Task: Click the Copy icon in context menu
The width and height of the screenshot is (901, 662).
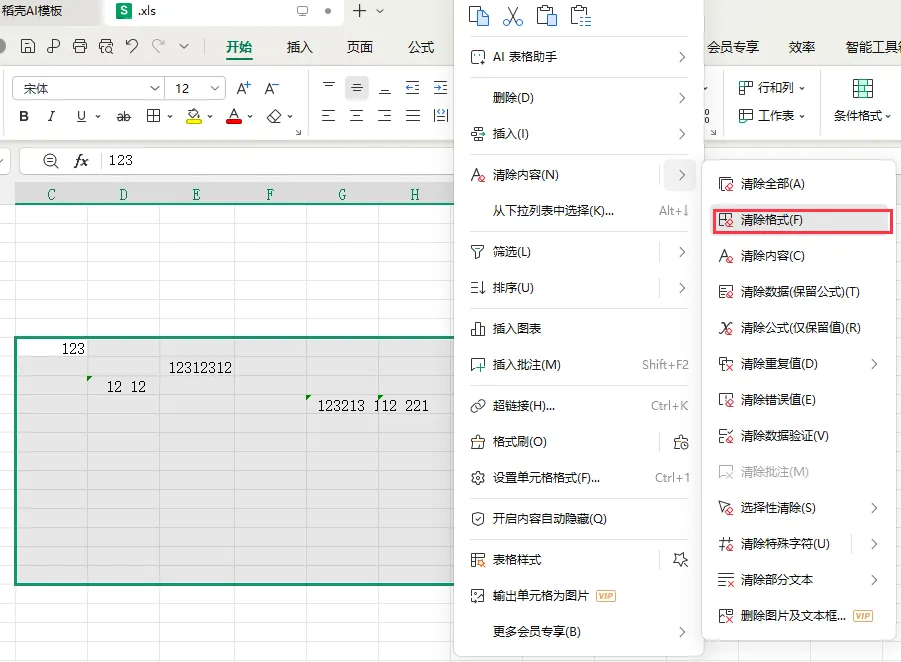Action: 479,16
